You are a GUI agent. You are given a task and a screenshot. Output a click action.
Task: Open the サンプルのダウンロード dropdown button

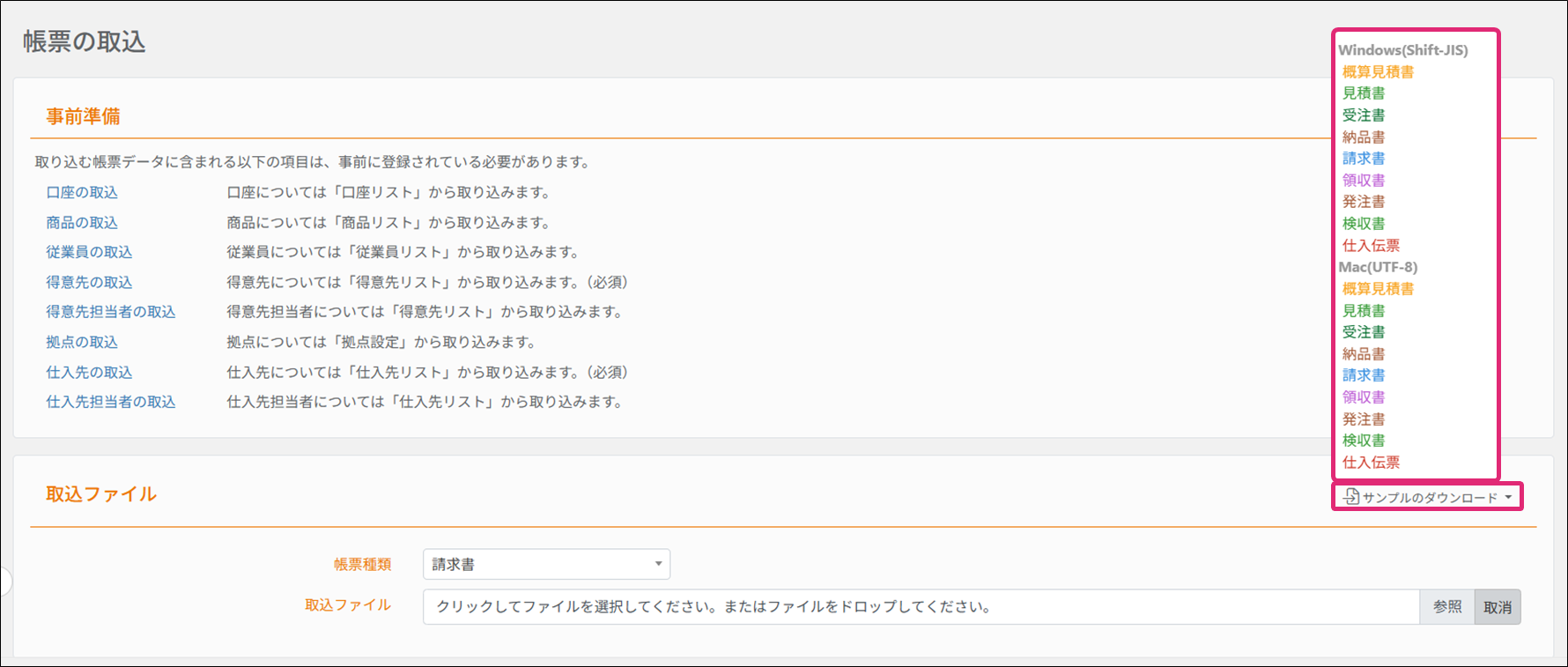pos(1429,497)
